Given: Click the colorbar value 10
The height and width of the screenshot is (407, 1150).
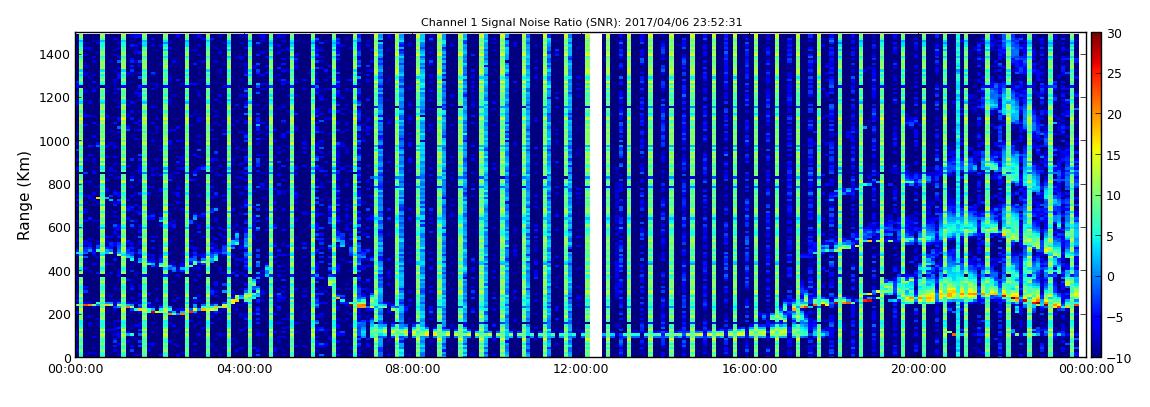Looking at the screenshot, I should pos(1115,195).
